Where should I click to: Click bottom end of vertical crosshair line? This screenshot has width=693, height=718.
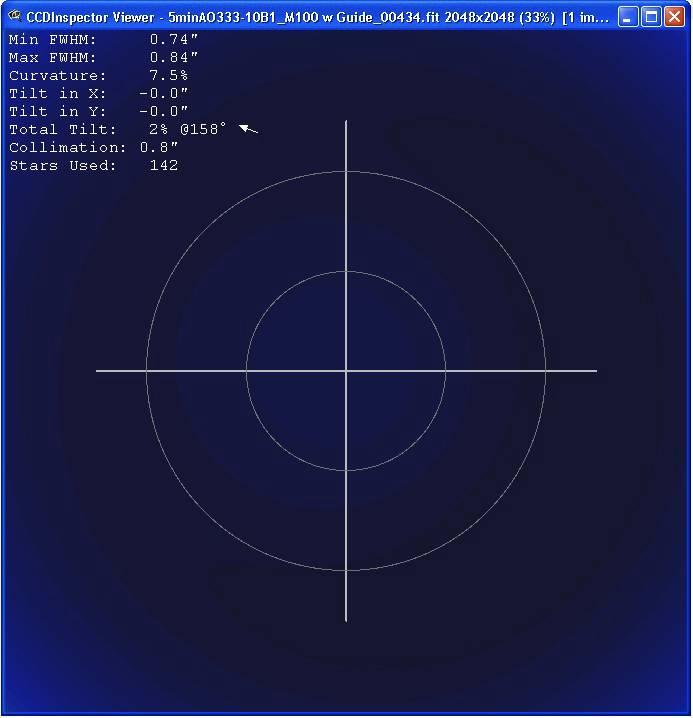346,619
